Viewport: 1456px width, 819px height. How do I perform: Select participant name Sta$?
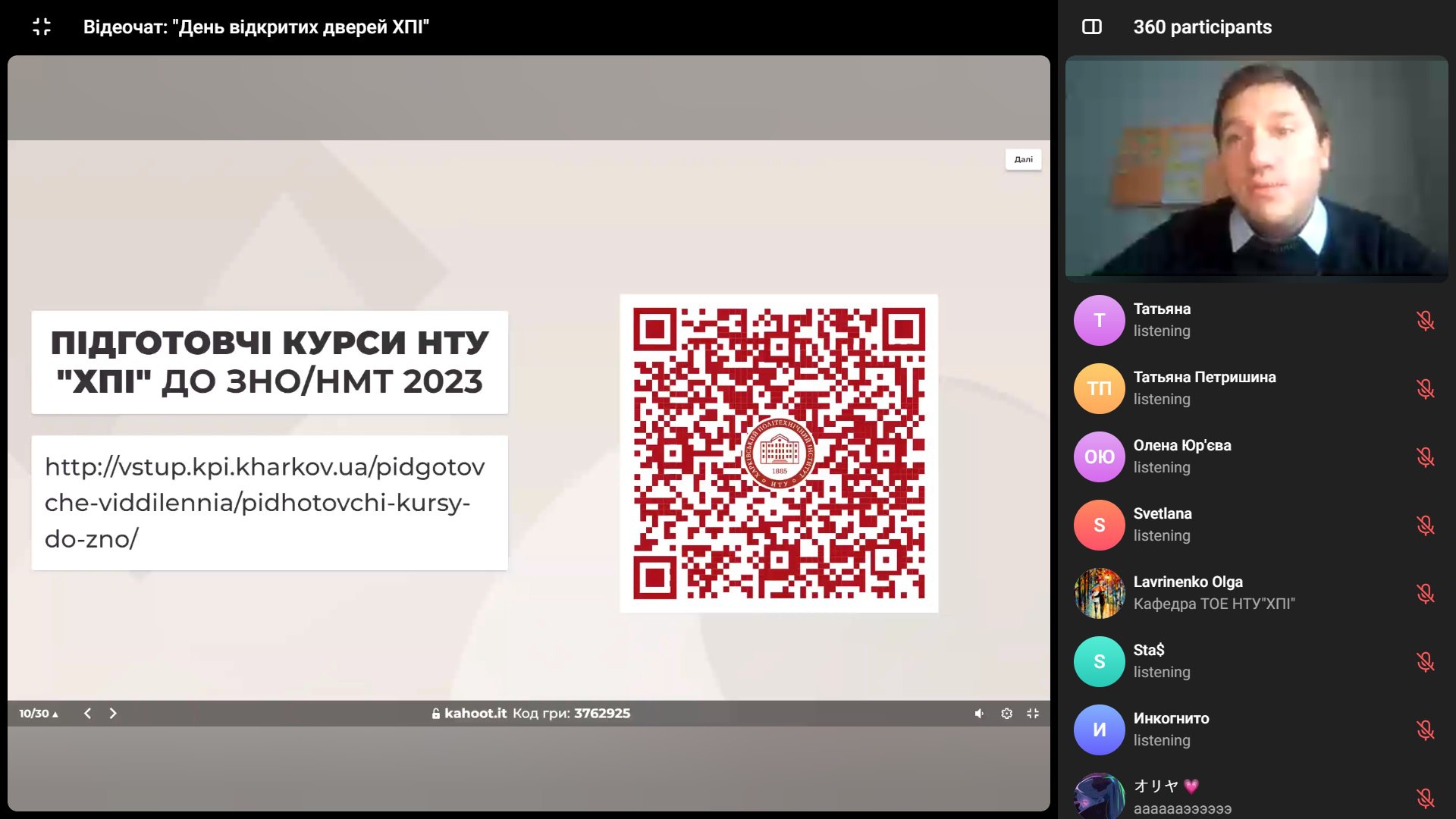click(x=1149, y=651)
